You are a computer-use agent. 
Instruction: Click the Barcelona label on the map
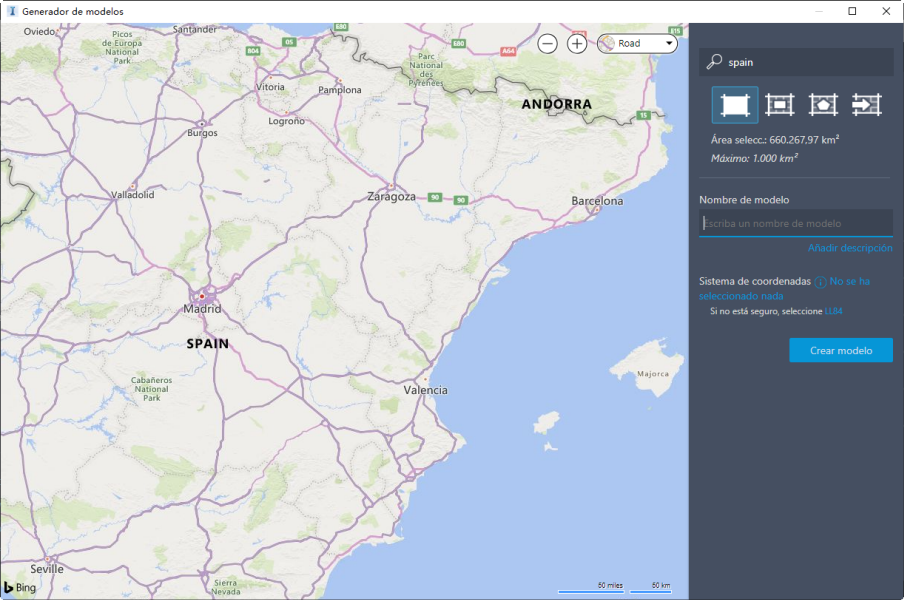tap(597, 201)
